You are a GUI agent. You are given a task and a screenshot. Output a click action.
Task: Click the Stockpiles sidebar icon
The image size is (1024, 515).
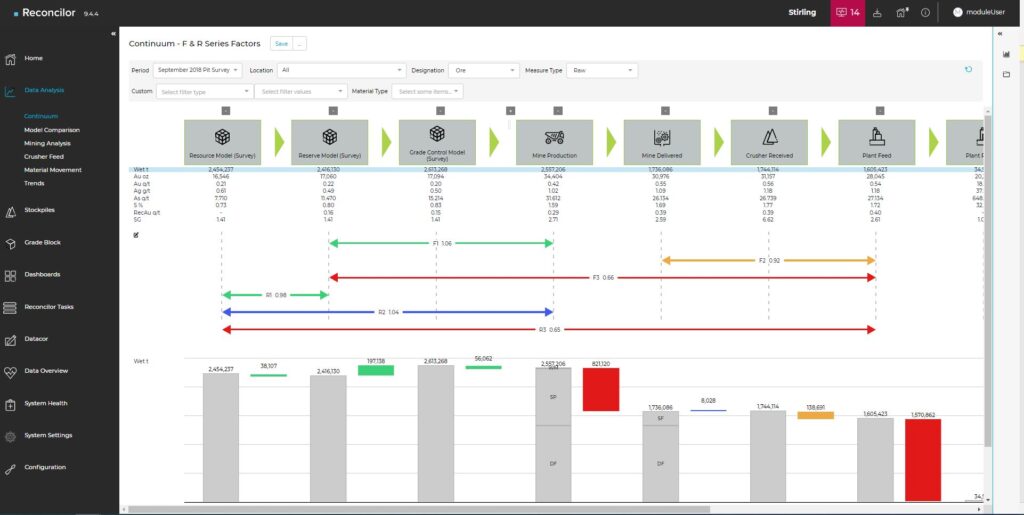click(10, 210)
